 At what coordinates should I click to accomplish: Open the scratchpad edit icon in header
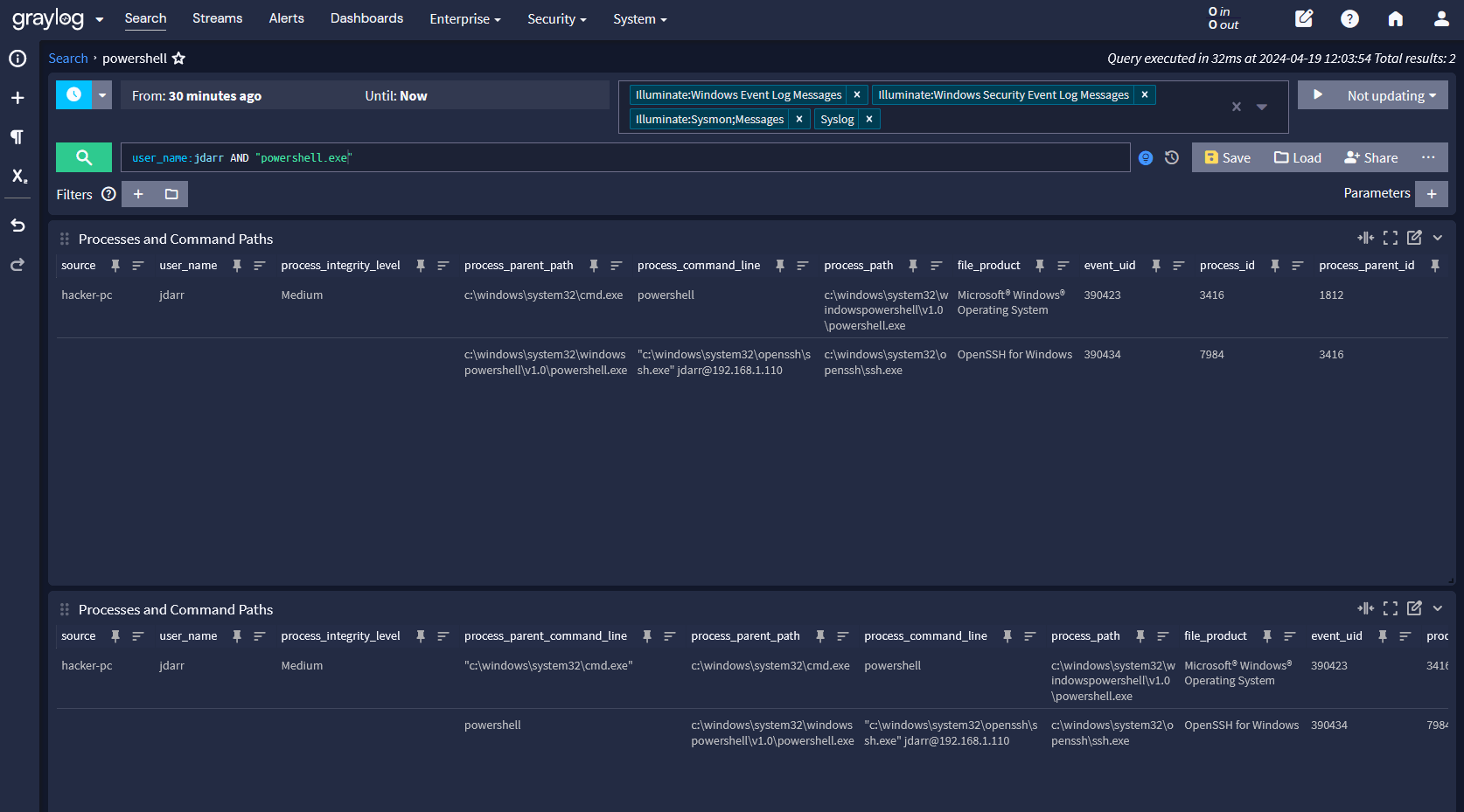[x=1304, y=18]
